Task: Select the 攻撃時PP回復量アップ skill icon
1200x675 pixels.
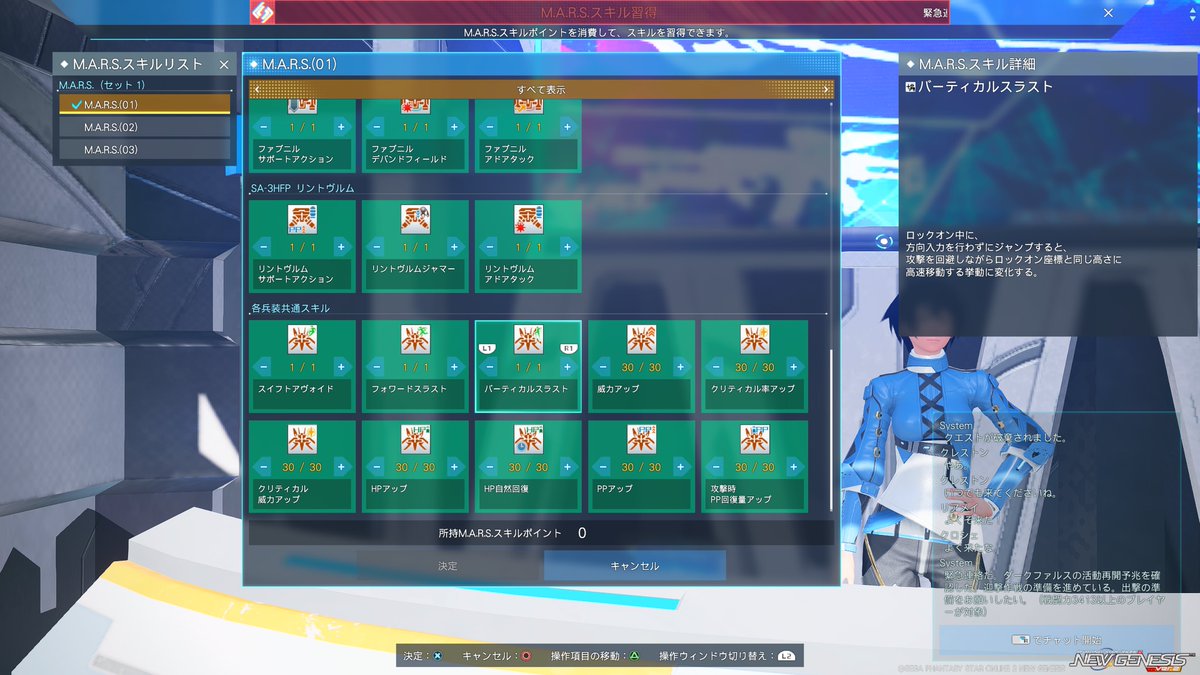Action: (754, 440)
